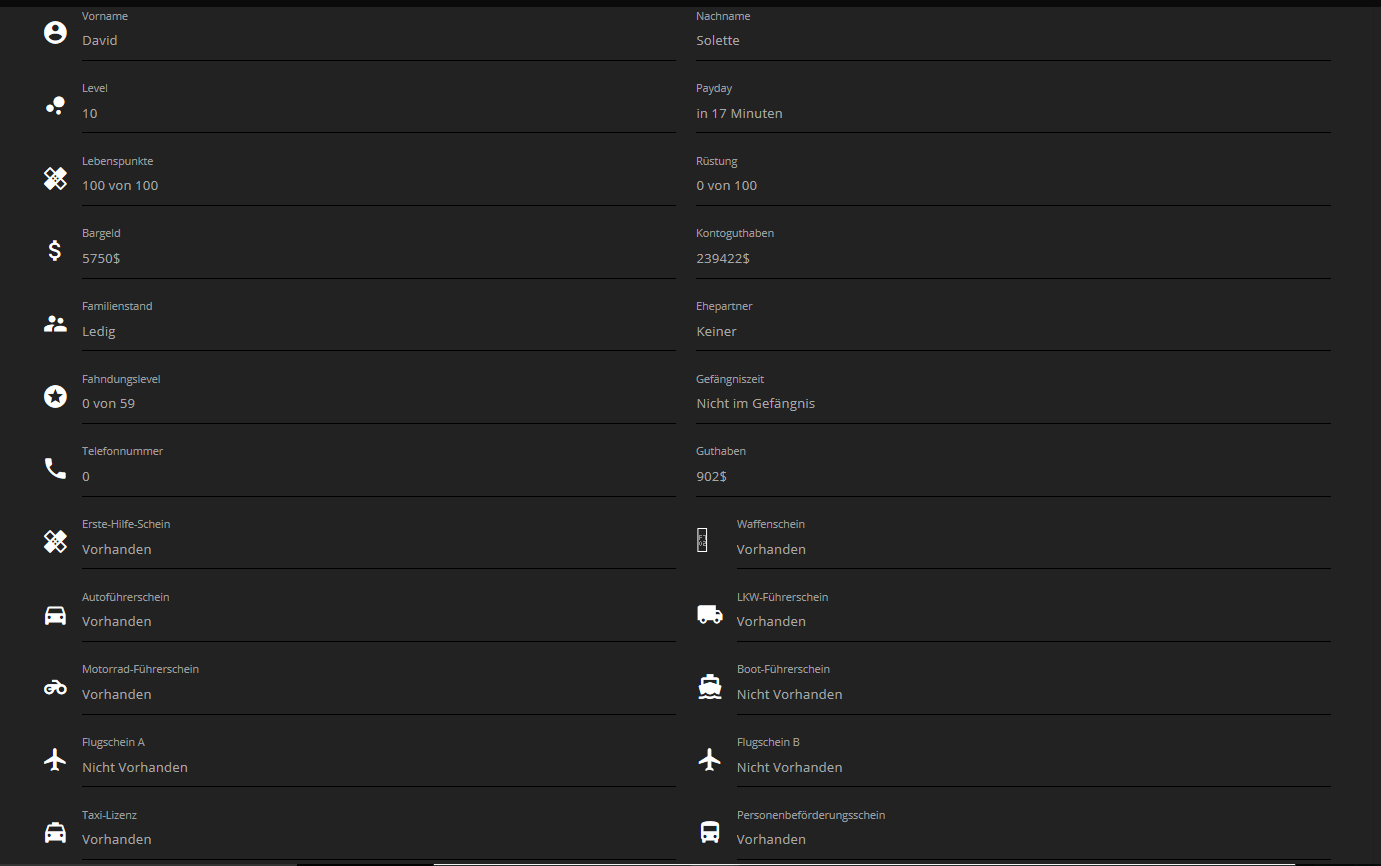1381x866 pixels.
Task: Click the Gefängniszeit field
Action: tap(1012, 403)
